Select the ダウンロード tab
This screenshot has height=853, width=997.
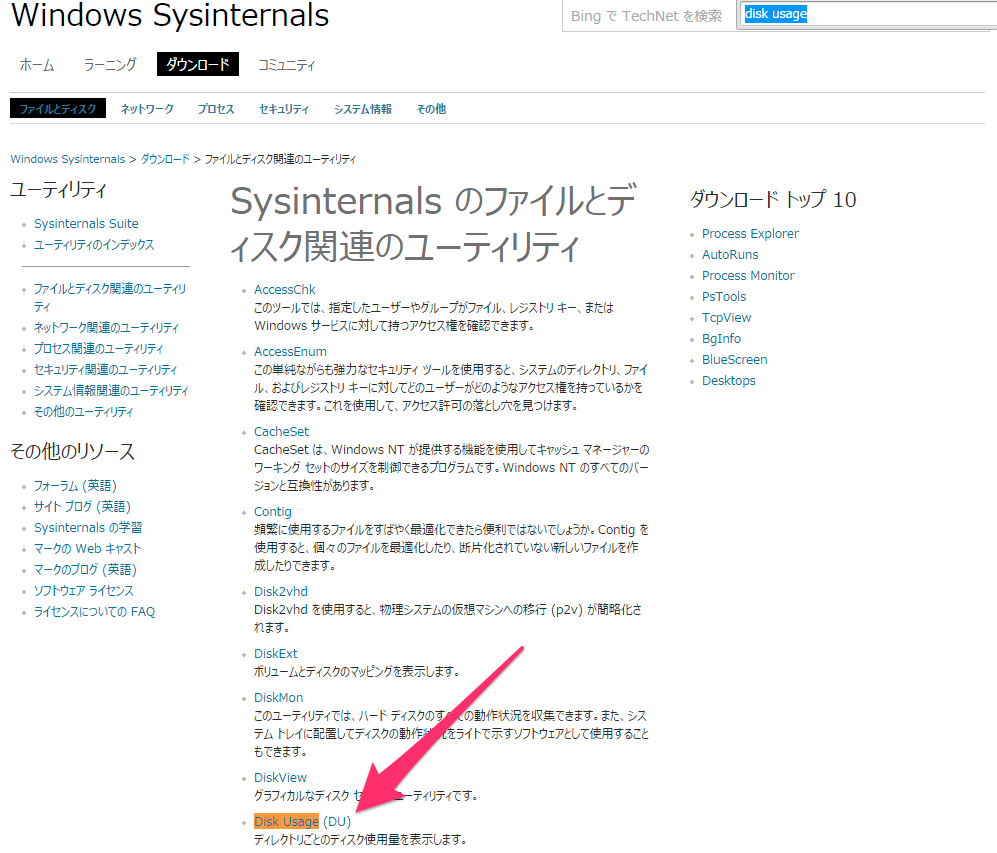[198, 64]
